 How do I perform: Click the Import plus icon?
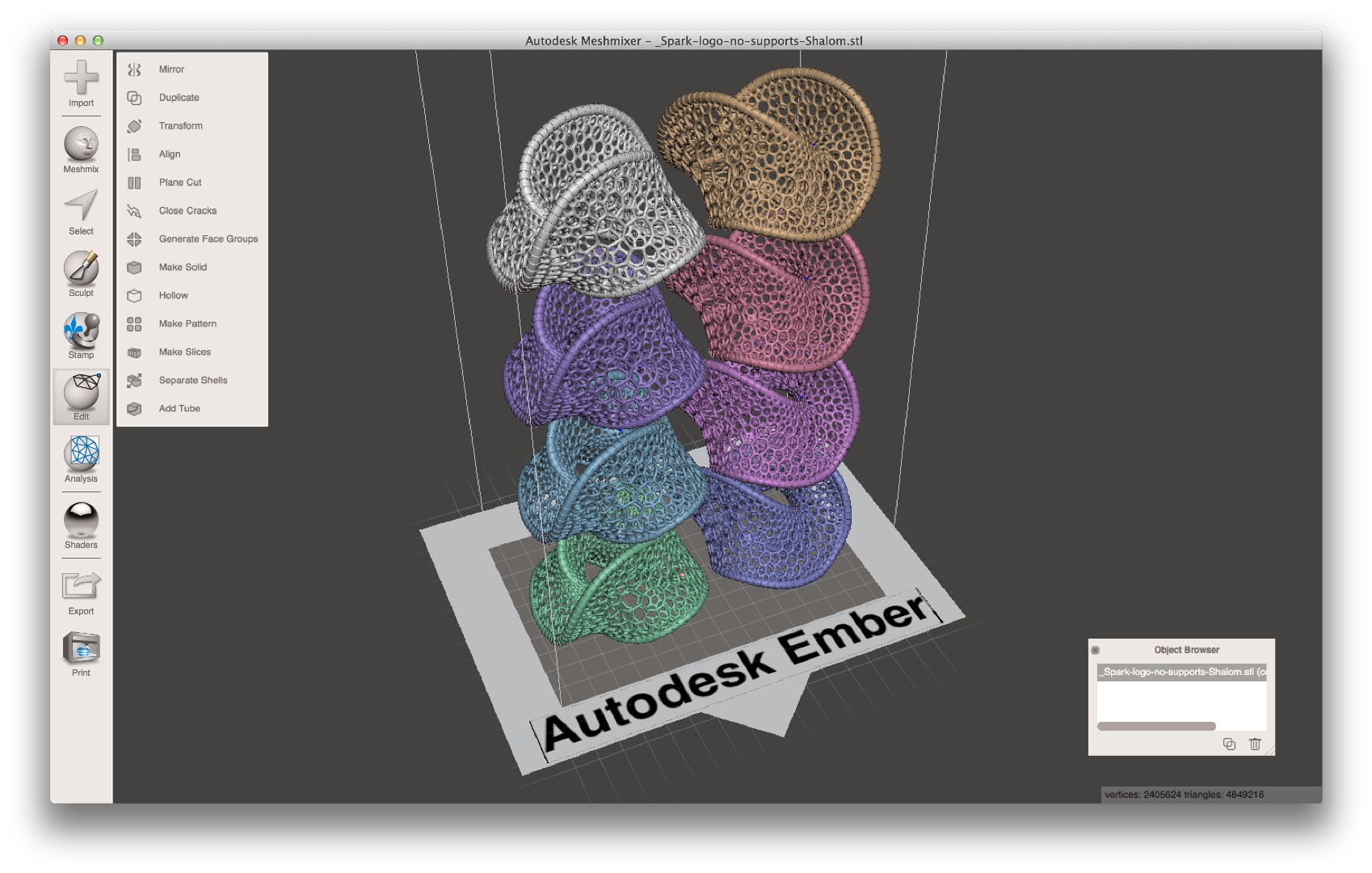(81, 78)
